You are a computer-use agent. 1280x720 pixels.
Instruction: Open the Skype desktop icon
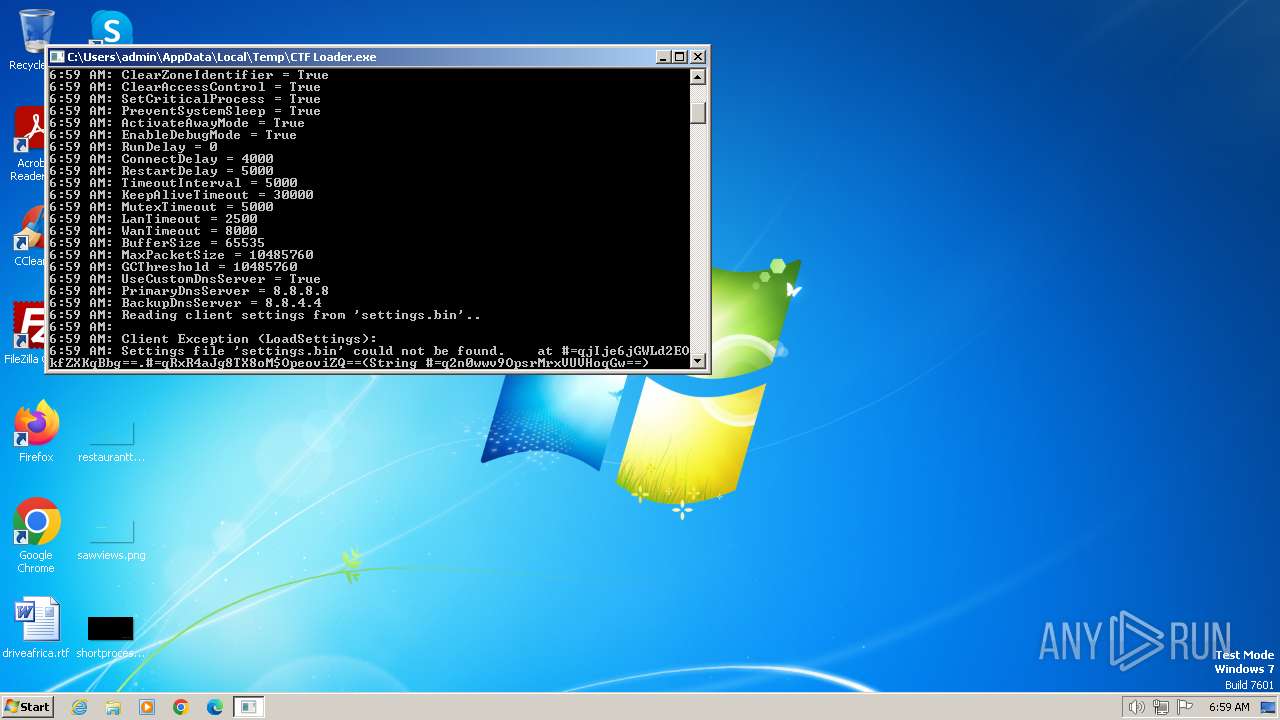click(111, 27)
